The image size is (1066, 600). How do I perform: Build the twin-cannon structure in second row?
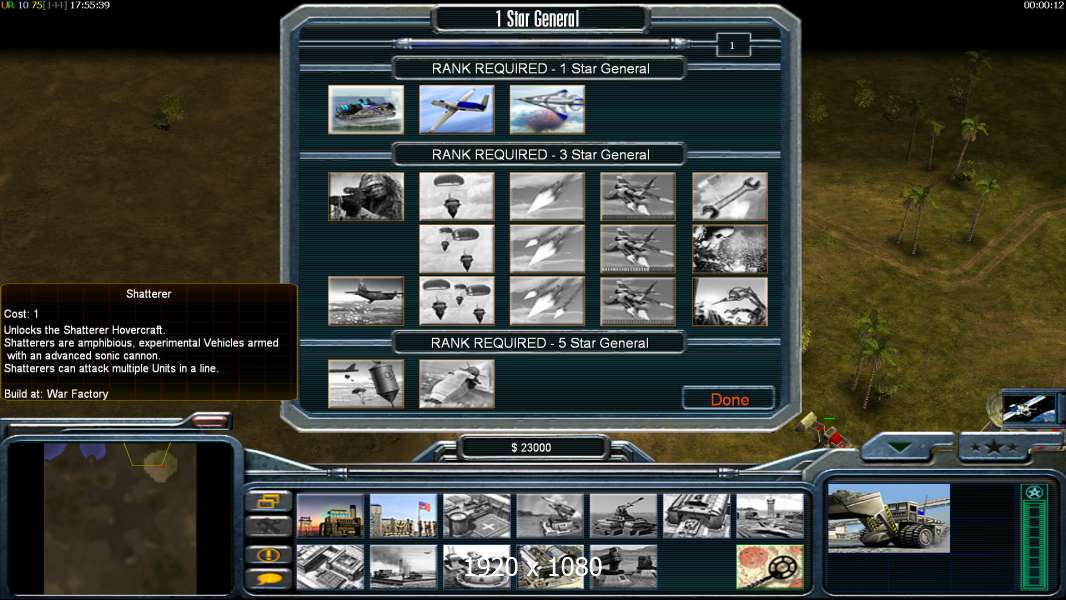[623, 566]
